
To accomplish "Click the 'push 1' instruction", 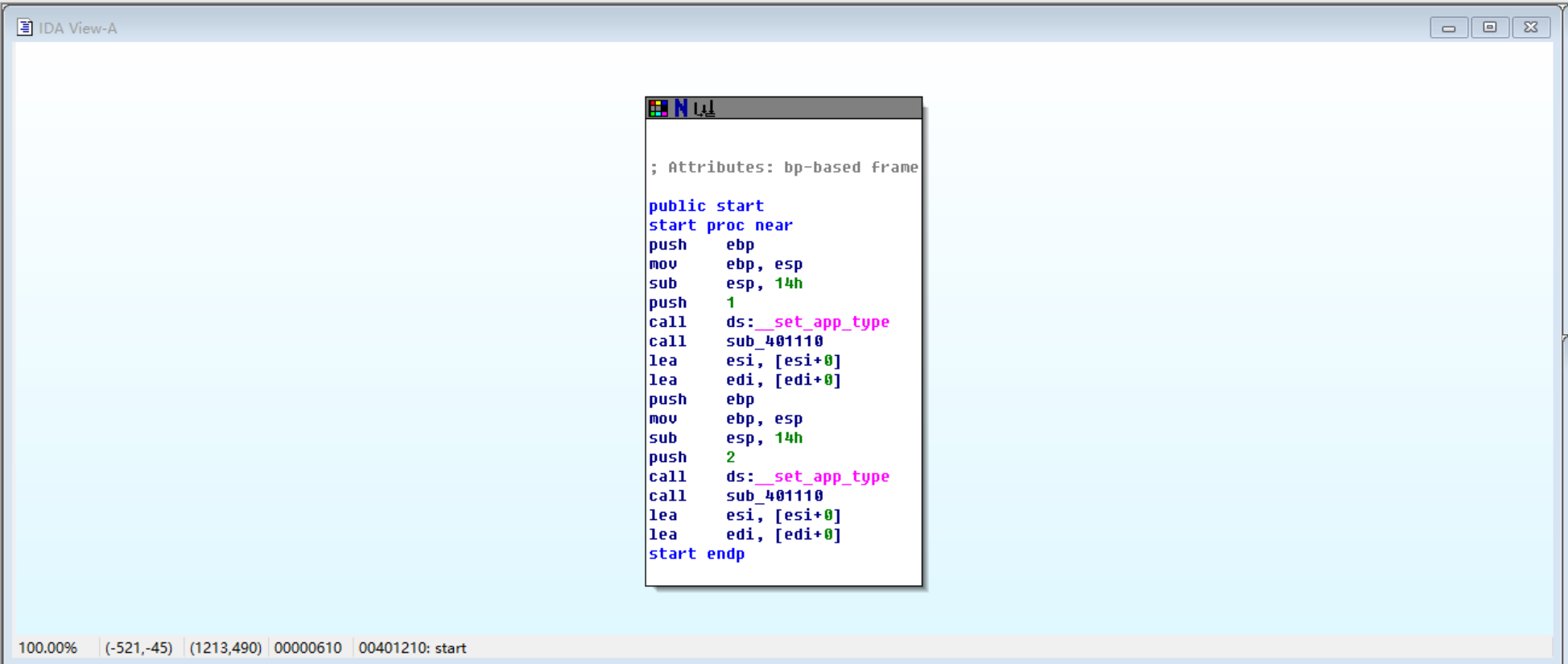I will click(691, 303).
